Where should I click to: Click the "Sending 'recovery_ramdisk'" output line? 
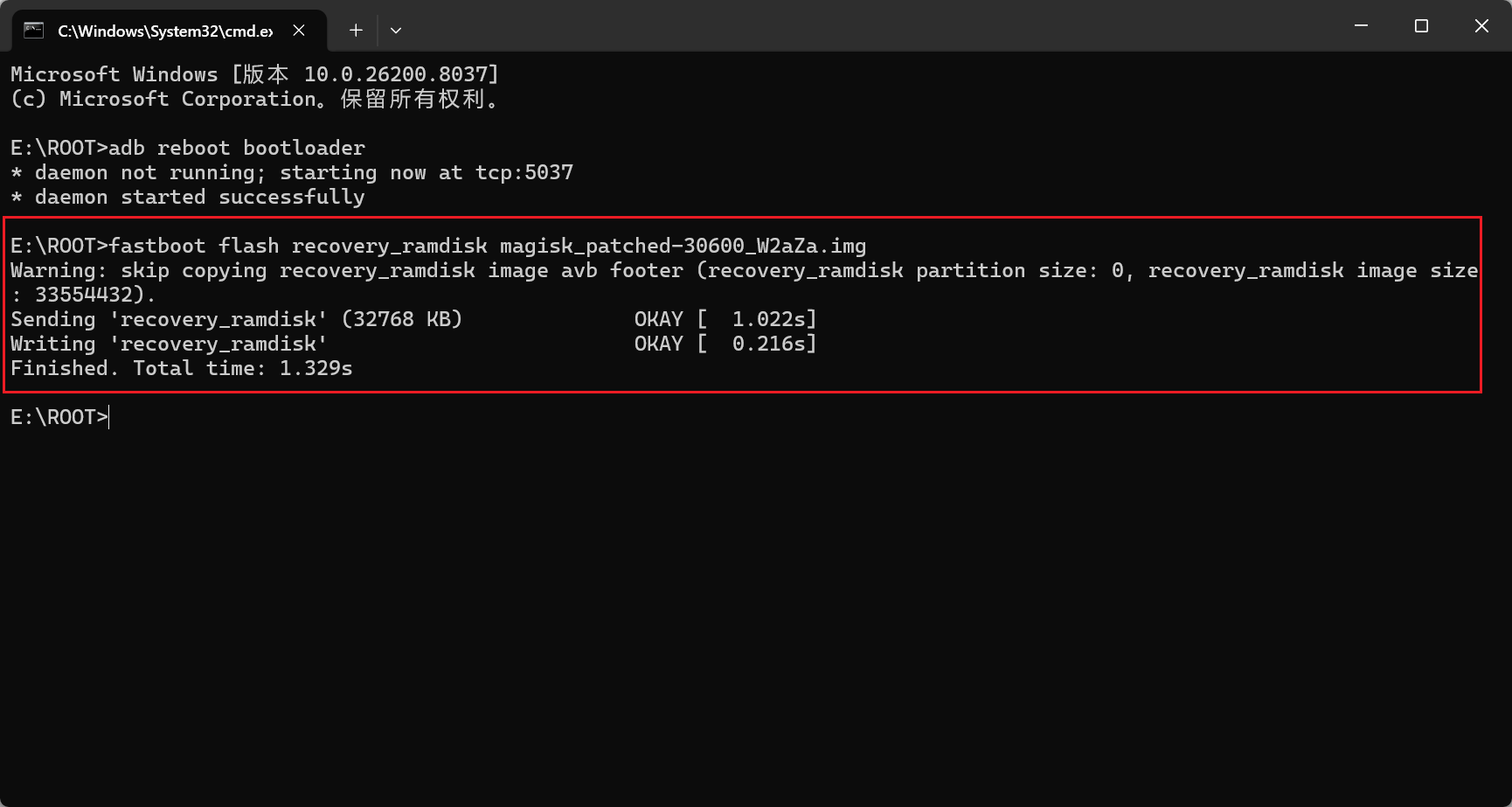[x=236, y=319]
